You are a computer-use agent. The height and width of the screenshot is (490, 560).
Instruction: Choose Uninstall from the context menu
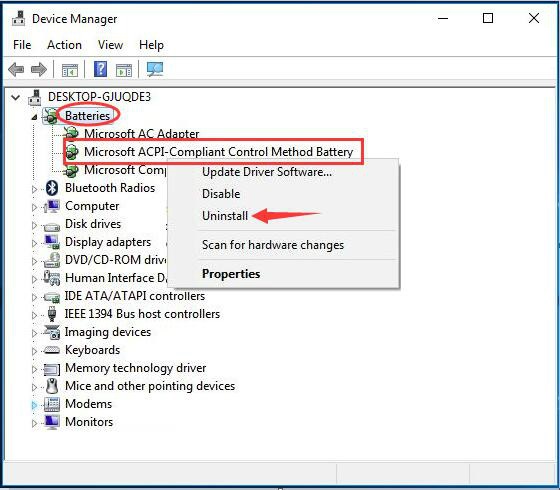(x=225, y=216)
